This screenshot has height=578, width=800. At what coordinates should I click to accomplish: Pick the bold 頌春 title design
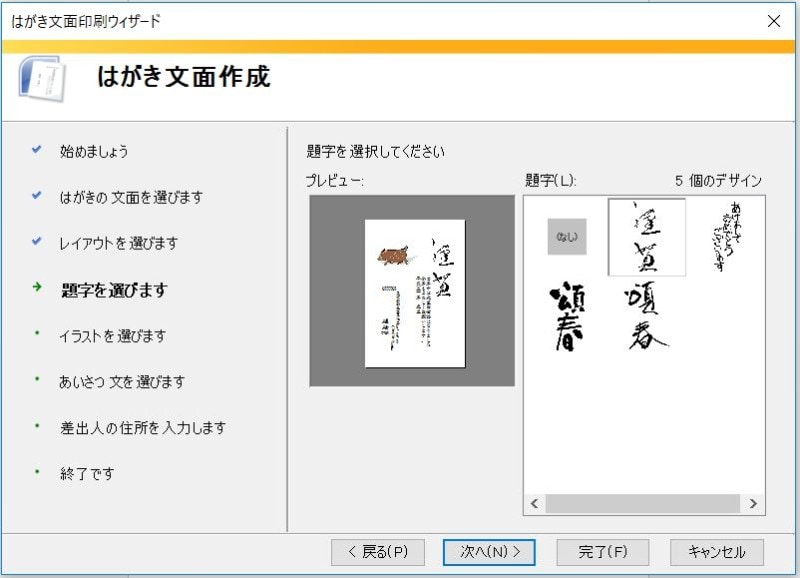[x=567, y=316]
